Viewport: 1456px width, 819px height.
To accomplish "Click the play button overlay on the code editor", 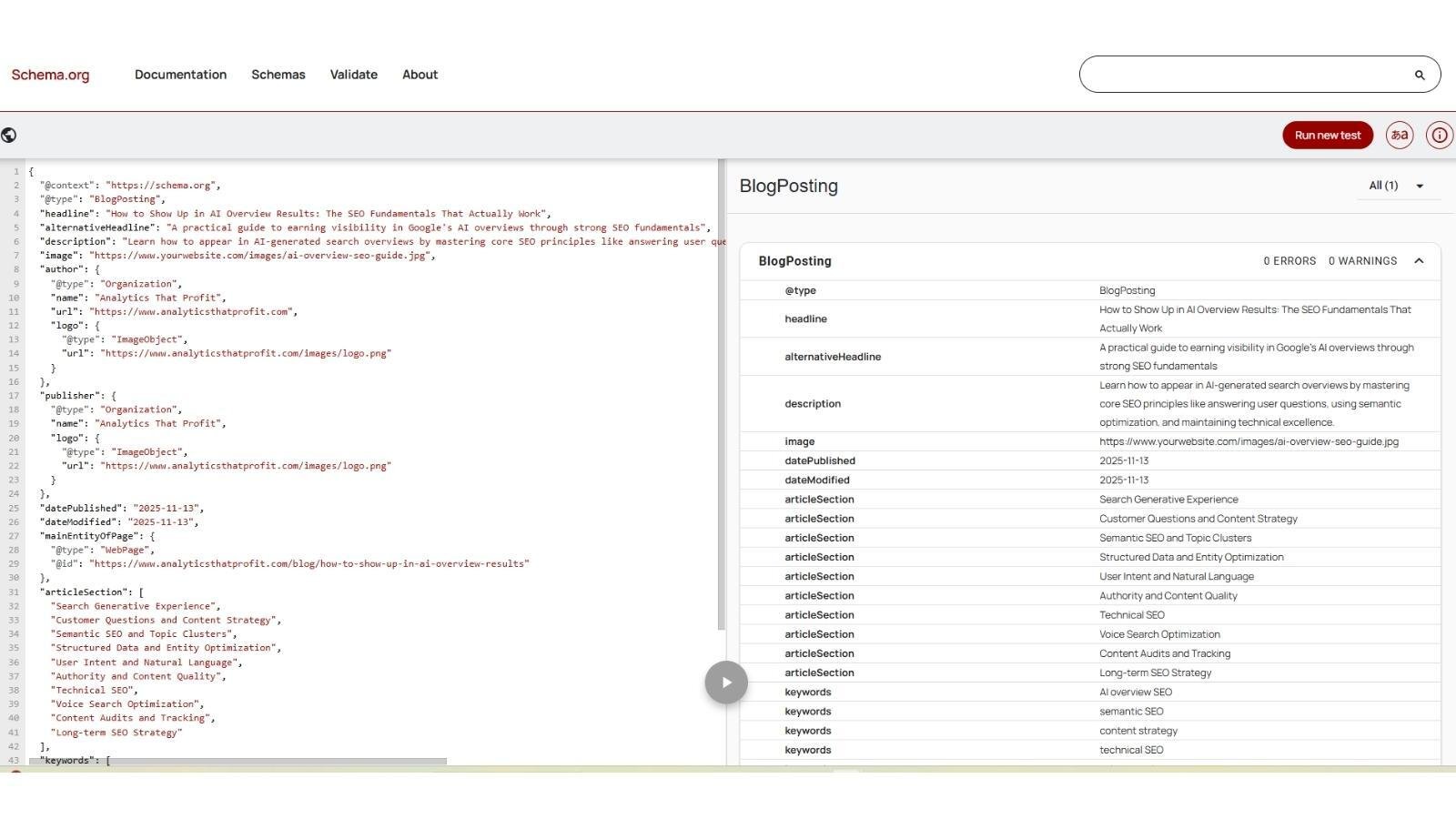I will (725, 682).
